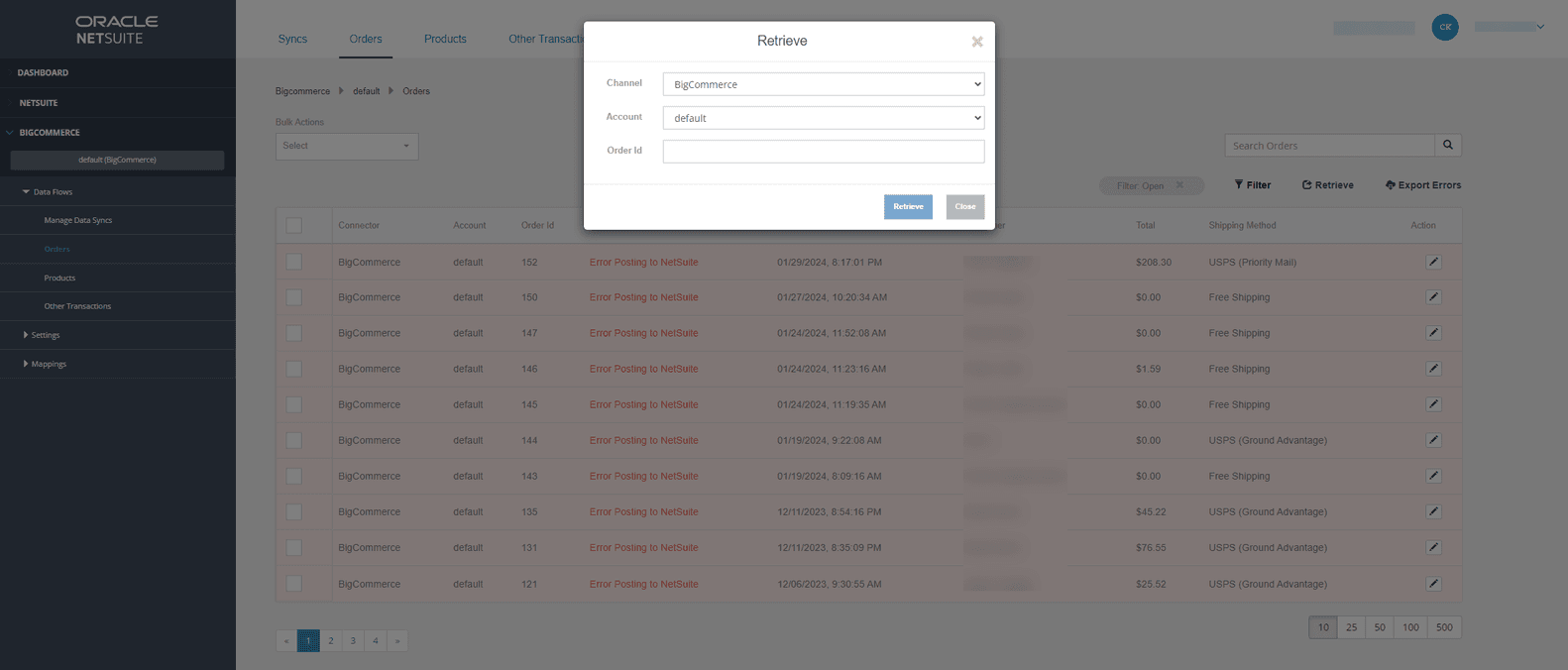
Task: Select the checkbox for order 145
Action: point(293,404)
